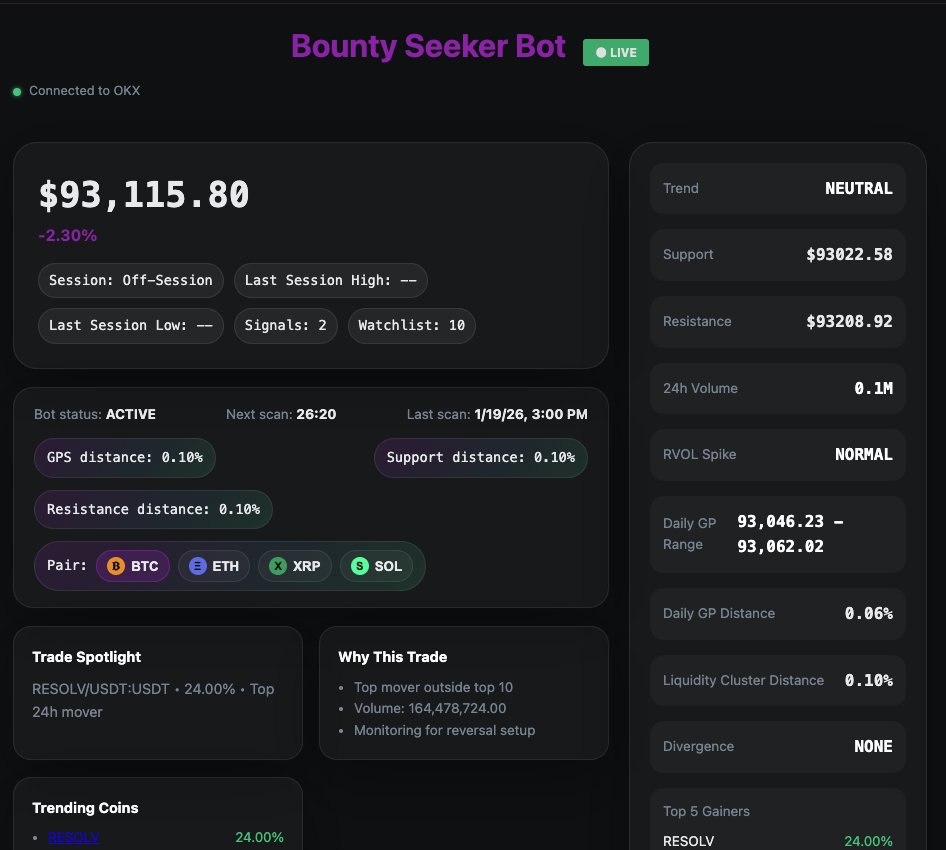
Task: Click the Why This Trade heading
Action: point(393,657)
